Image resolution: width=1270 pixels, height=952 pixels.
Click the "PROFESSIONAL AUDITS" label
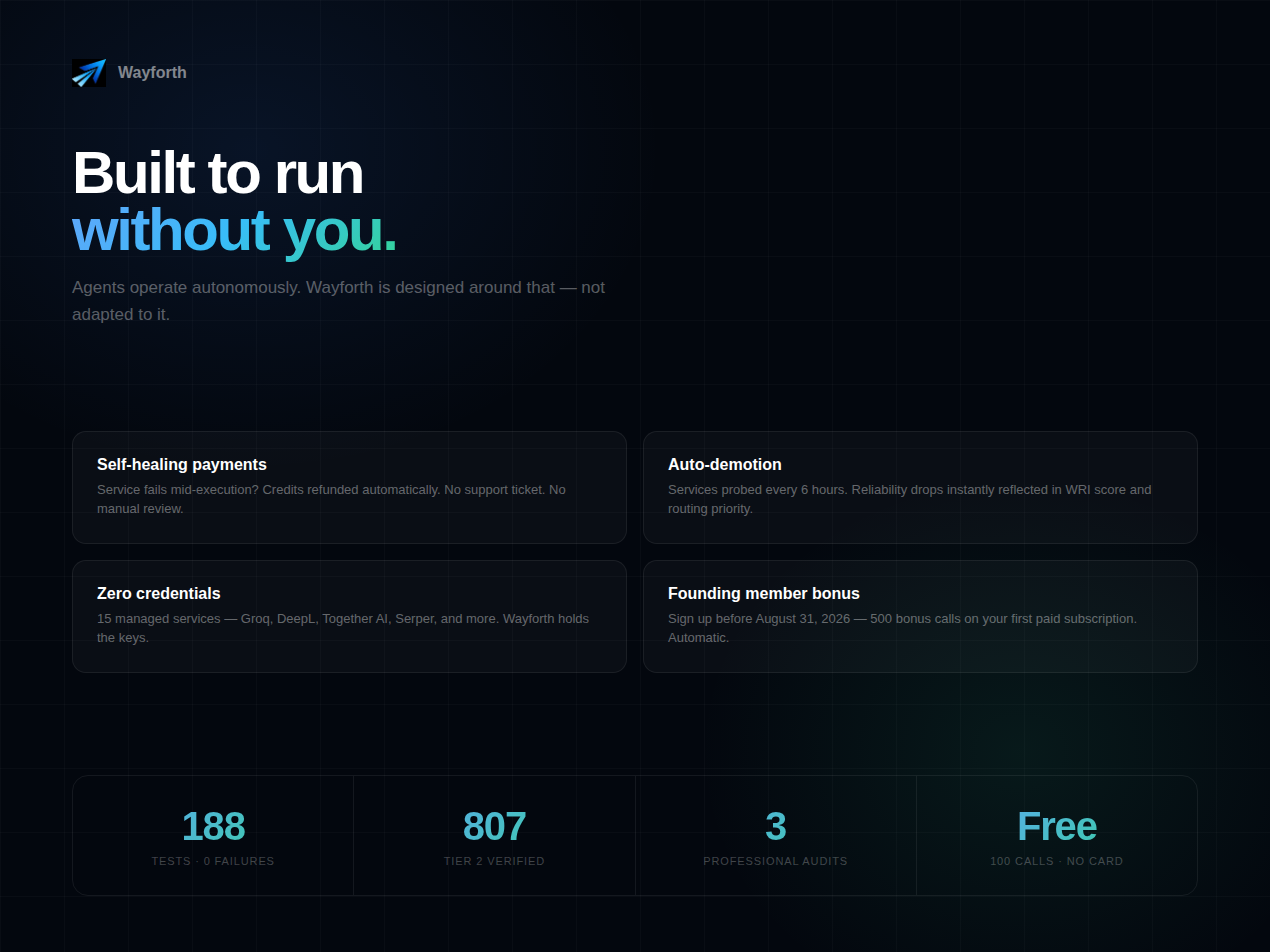[x=776, y=861]
